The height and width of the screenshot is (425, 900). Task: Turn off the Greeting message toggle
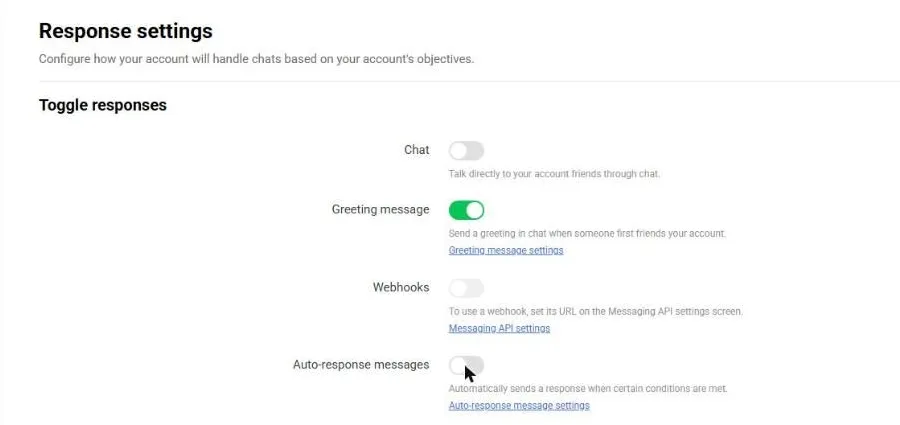click(x=466, y=210)
